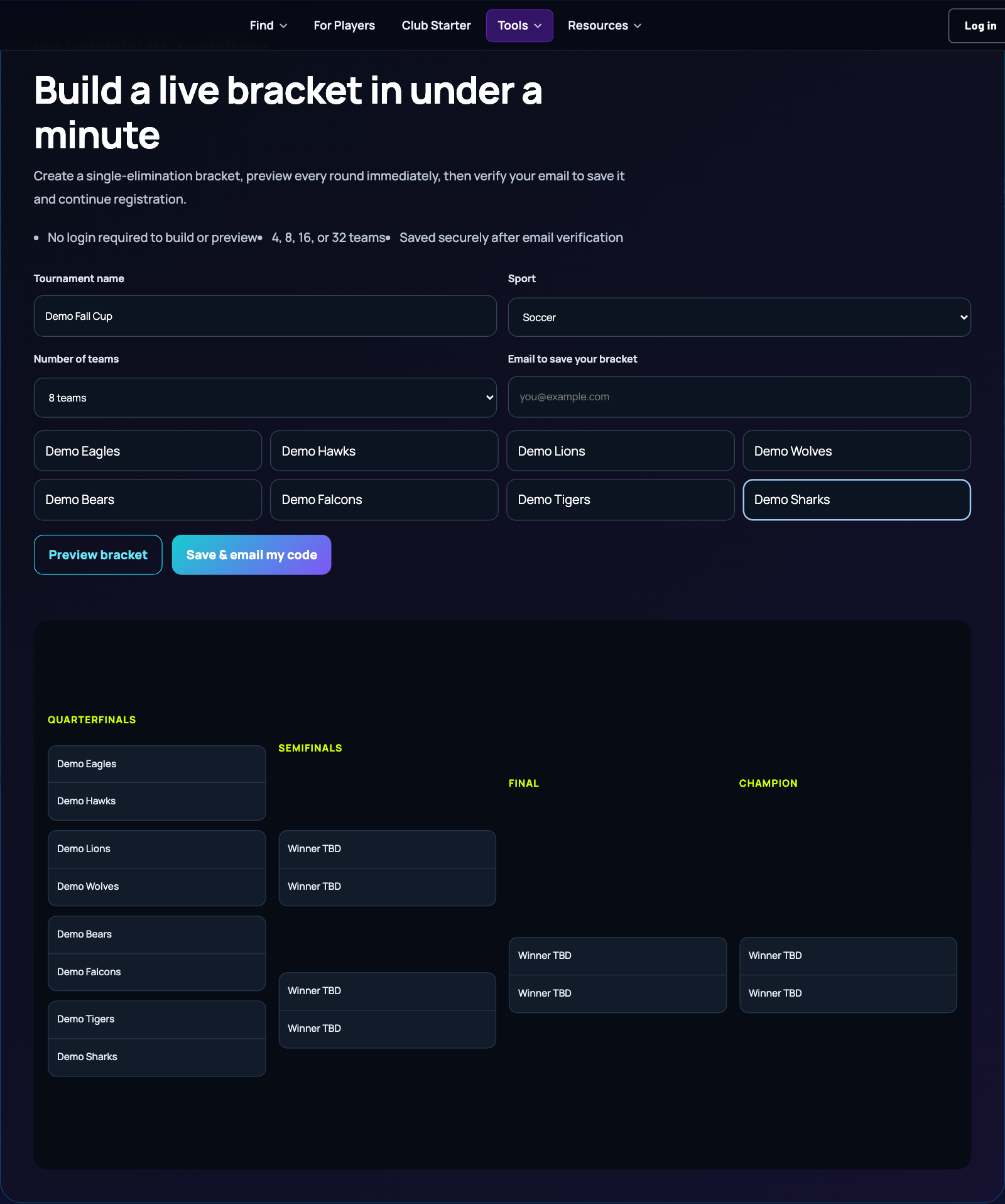Click Save & email my code
Screen dimensions: 1005x1204
click(251, 555)
